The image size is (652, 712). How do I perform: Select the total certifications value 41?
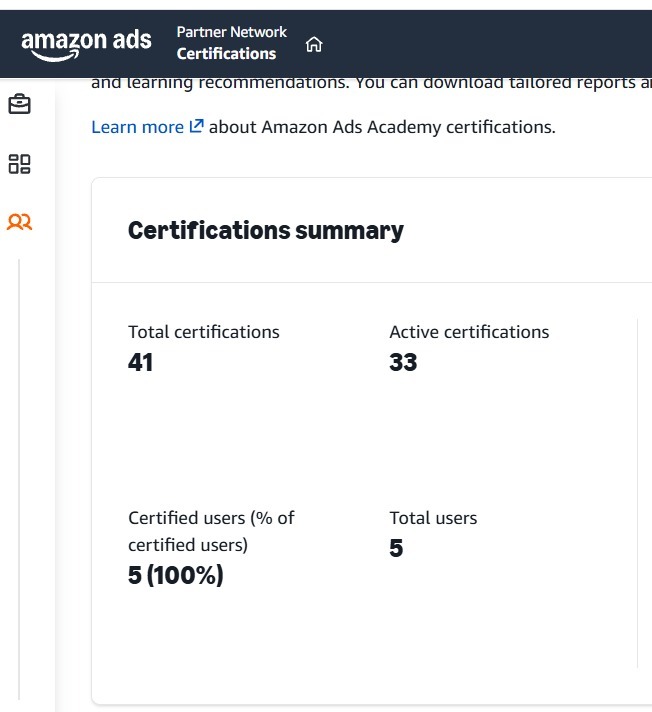coord(140,362)
